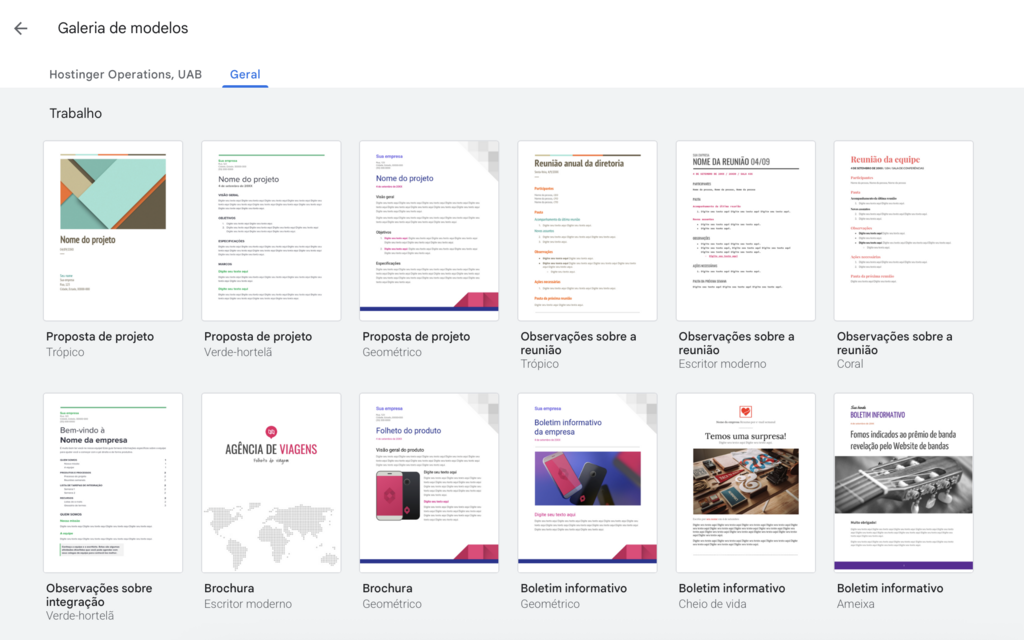1024x640 pixels.
Task: Select the Observações sobre integração Verde-hortelã template
Action: (x=112, y=483)
